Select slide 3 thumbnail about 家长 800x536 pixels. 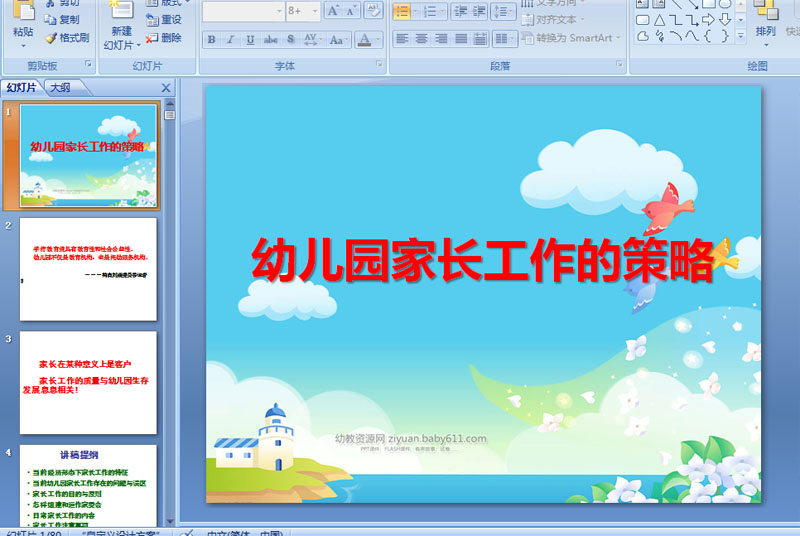88,382
